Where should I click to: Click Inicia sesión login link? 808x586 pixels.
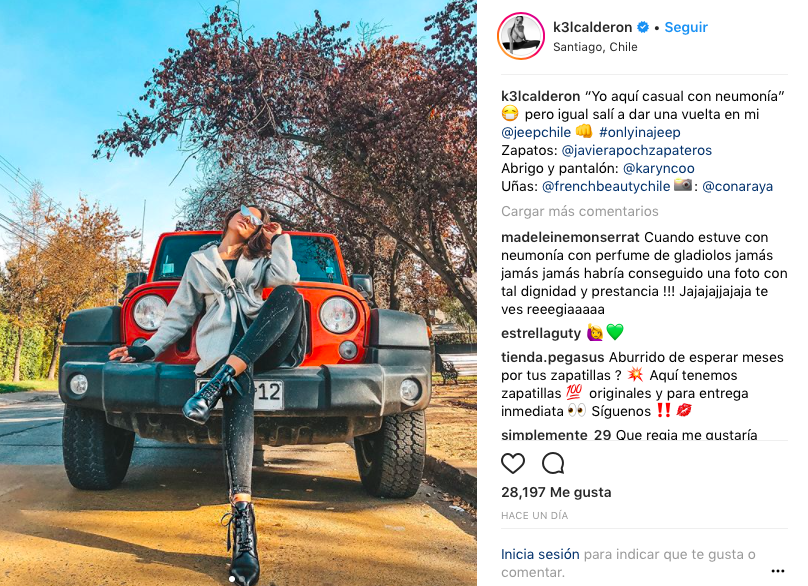pyautogui.click(x=540, y=555)
